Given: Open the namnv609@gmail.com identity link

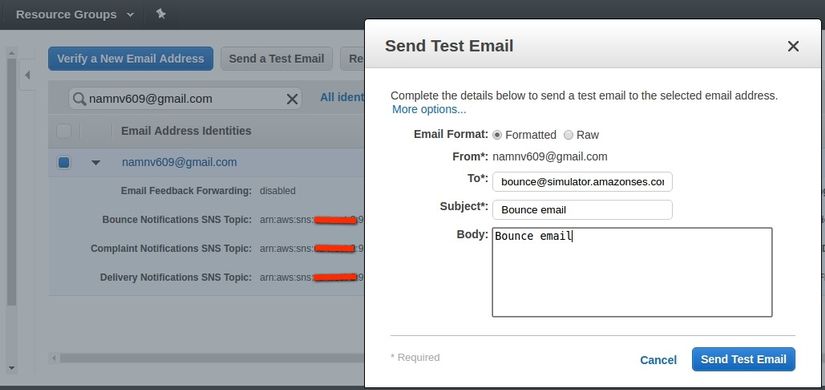Looking at the screenshot, I should point(179,162).
